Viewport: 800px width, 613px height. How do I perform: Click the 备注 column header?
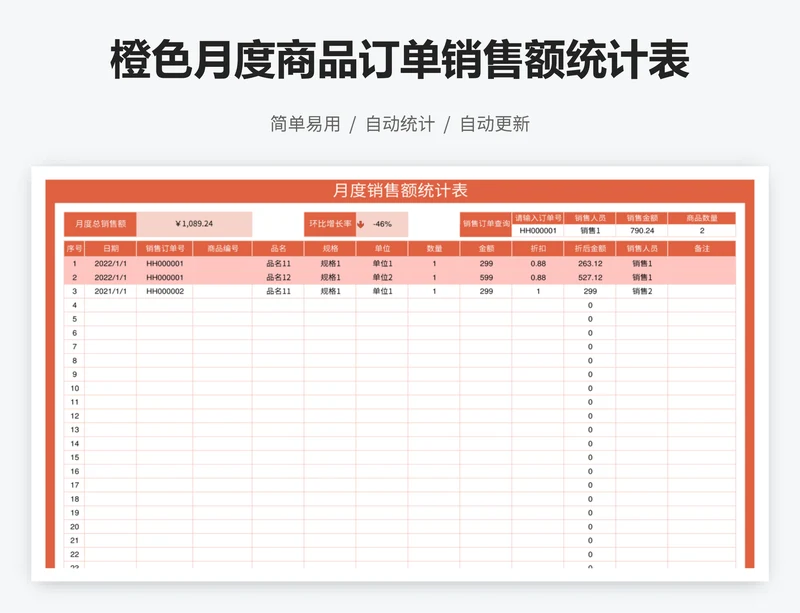pyautogui.click(x=702, y=249)
